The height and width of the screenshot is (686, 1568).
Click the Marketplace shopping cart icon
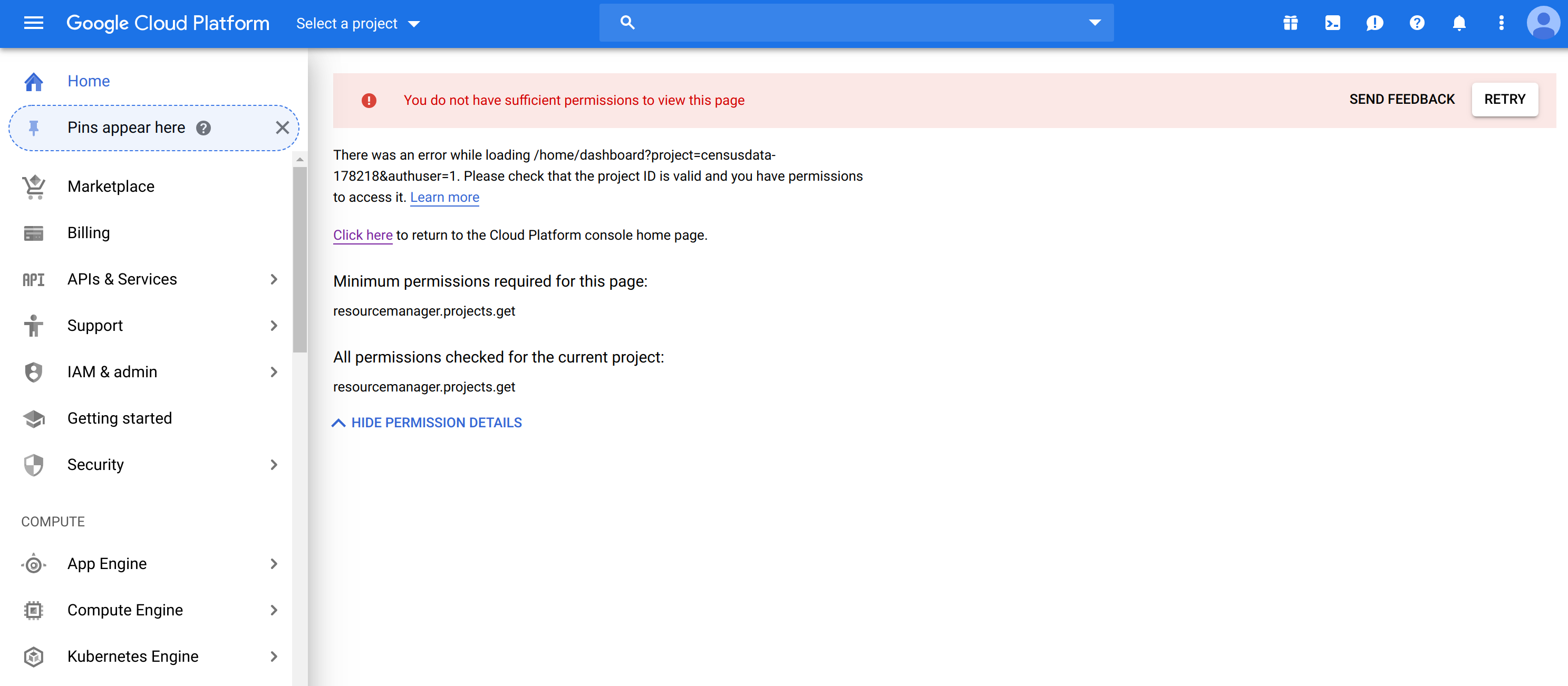point(33,187)
